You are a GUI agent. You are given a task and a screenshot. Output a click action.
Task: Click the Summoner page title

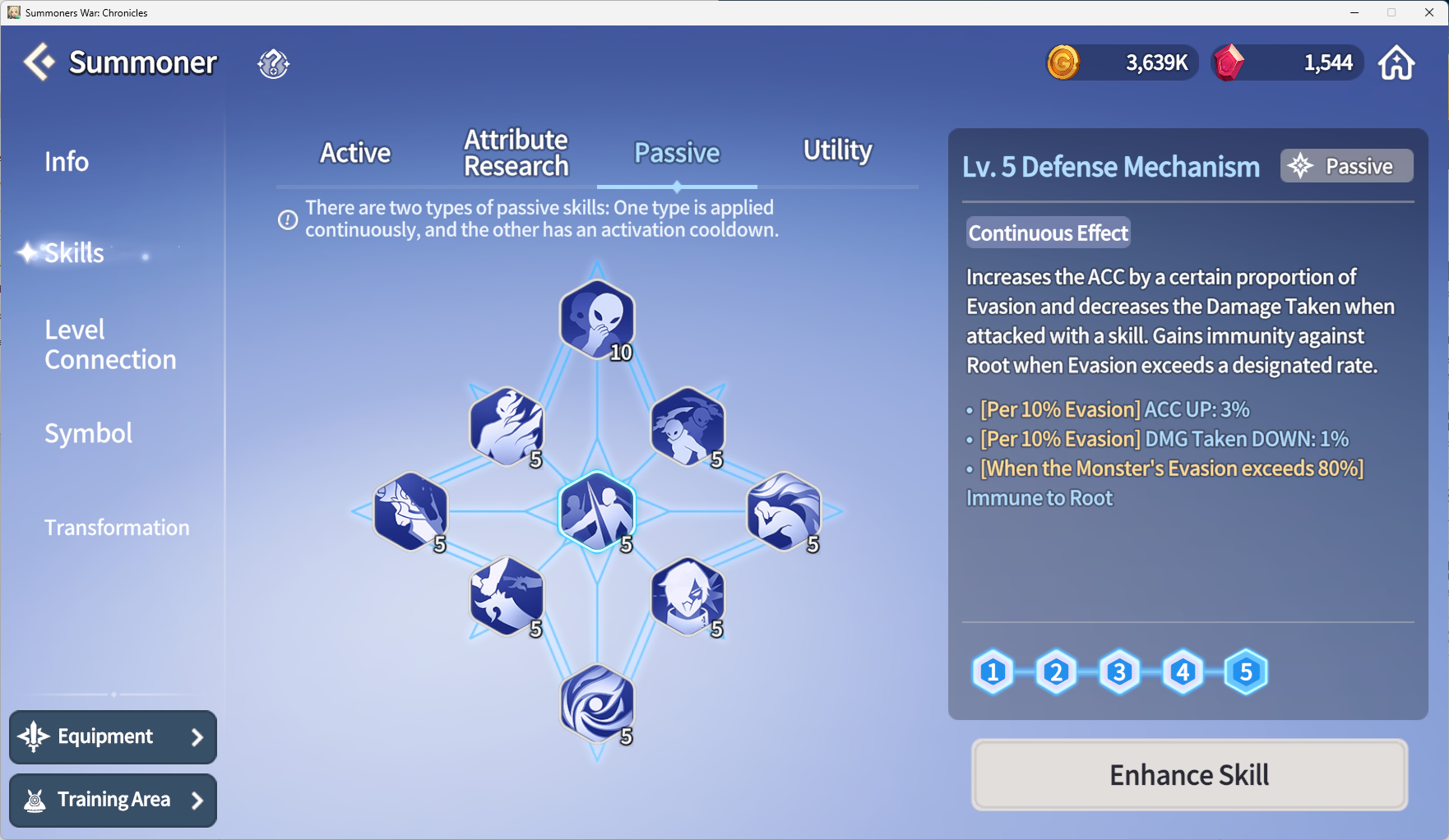click(x=143, y=62)
